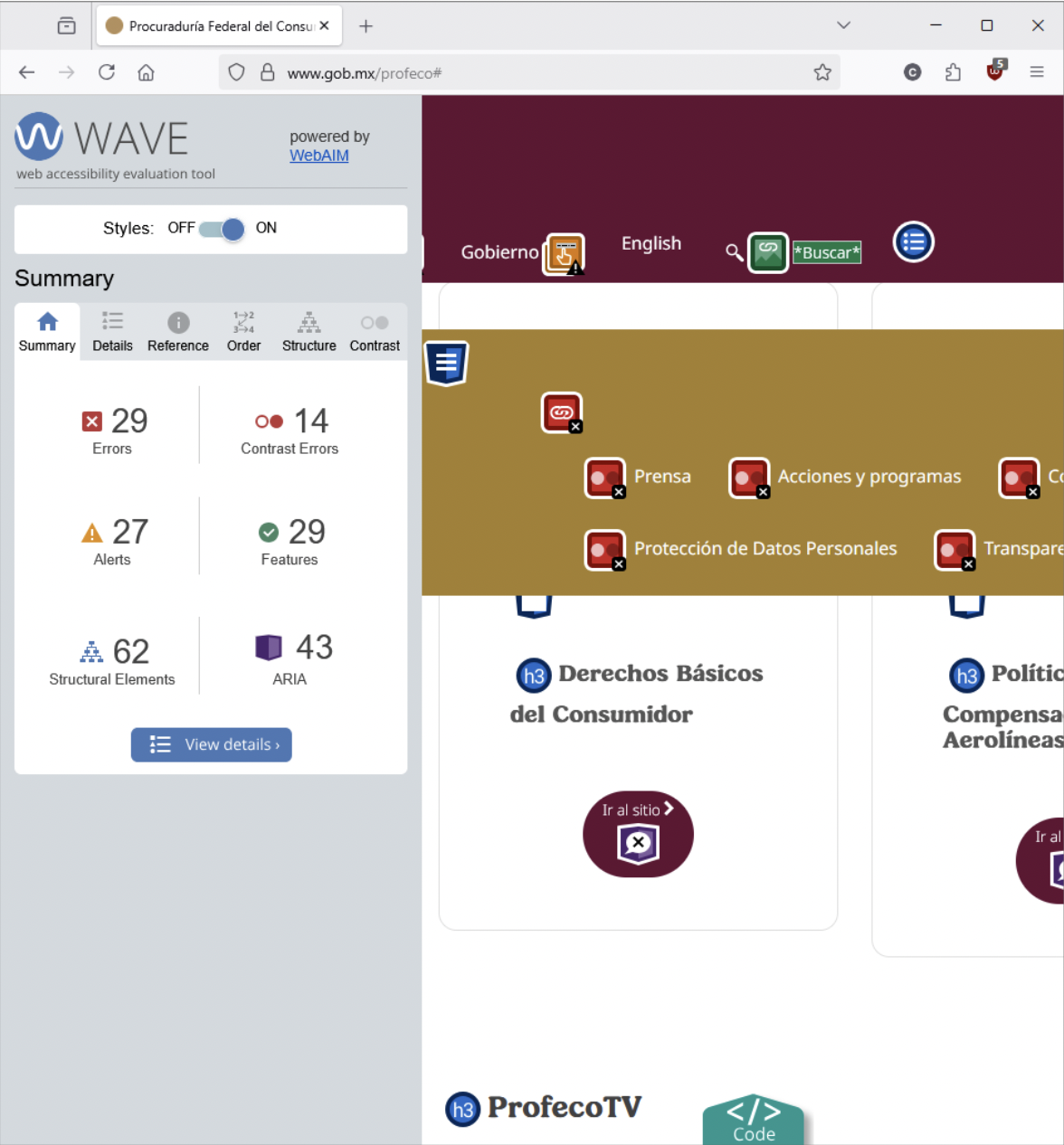Click the View details button
The image size is (1064, 1145).
tap(211, 744)
